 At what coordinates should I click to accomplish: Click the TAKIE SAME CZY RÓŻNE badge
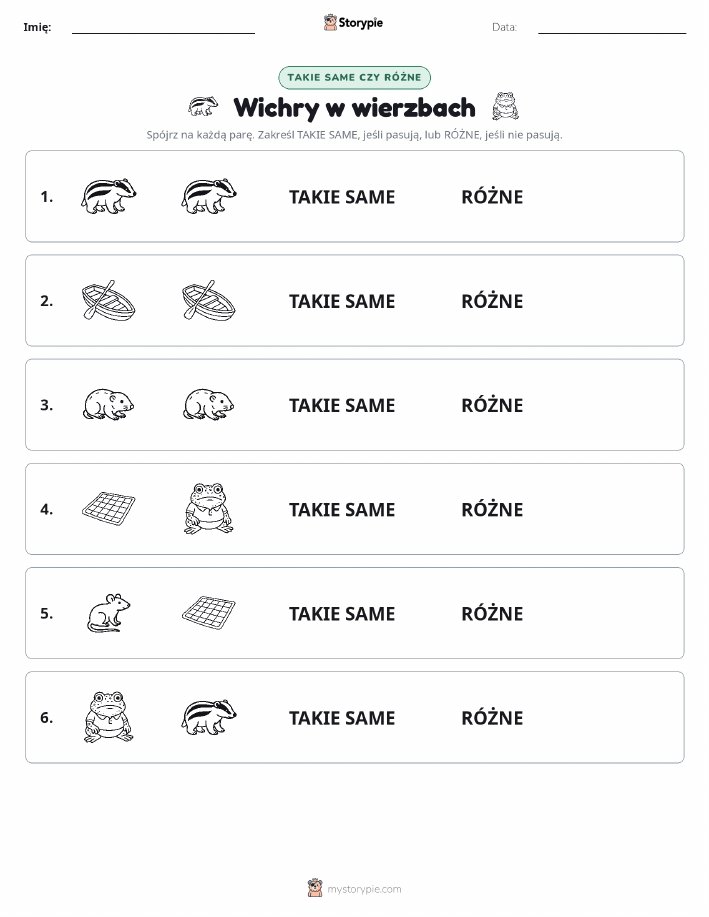pos(354,77)
